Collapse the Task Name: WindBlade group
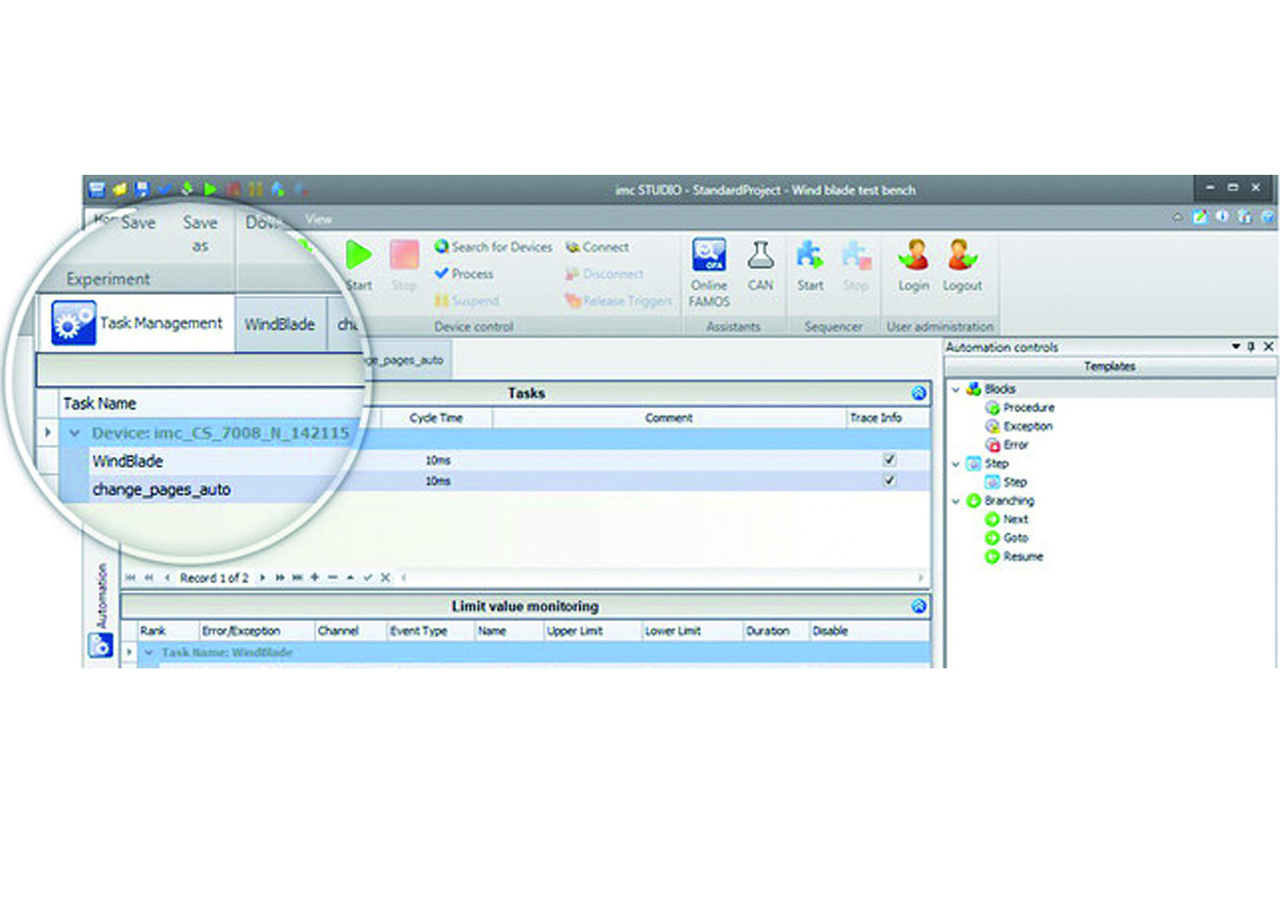 (150, 652)
